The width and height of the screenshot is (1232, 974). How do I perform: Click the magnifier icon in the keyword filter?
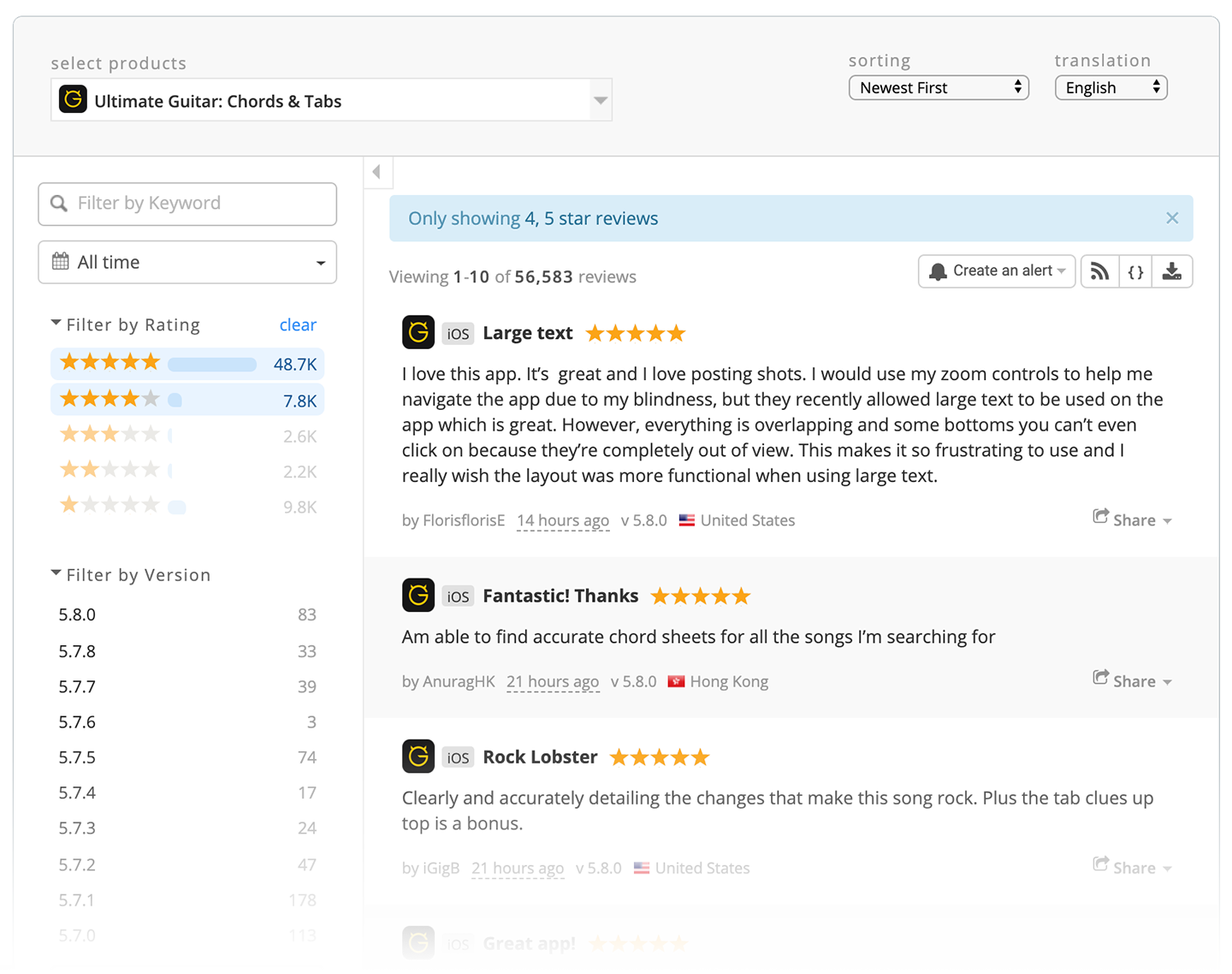tap(59, 204)
